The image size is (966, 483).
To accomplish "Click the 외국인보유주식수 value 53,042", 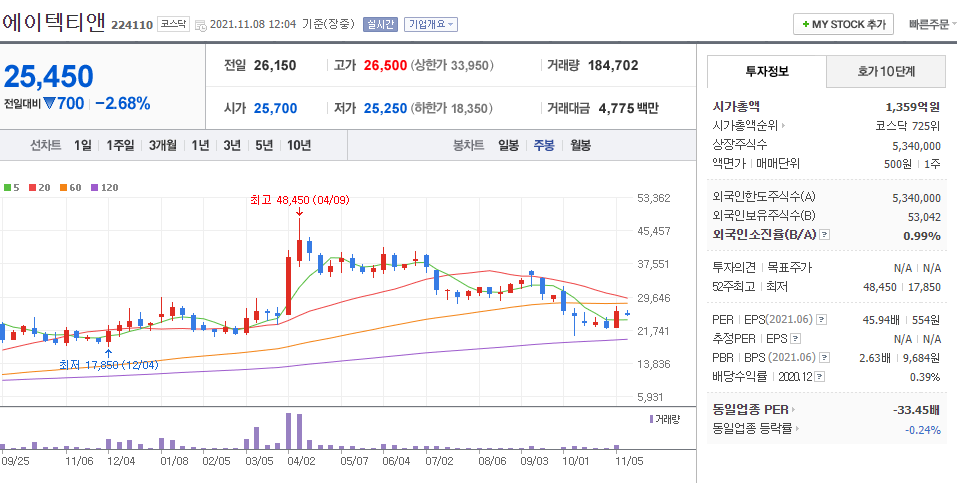I will tap(925, 216).
